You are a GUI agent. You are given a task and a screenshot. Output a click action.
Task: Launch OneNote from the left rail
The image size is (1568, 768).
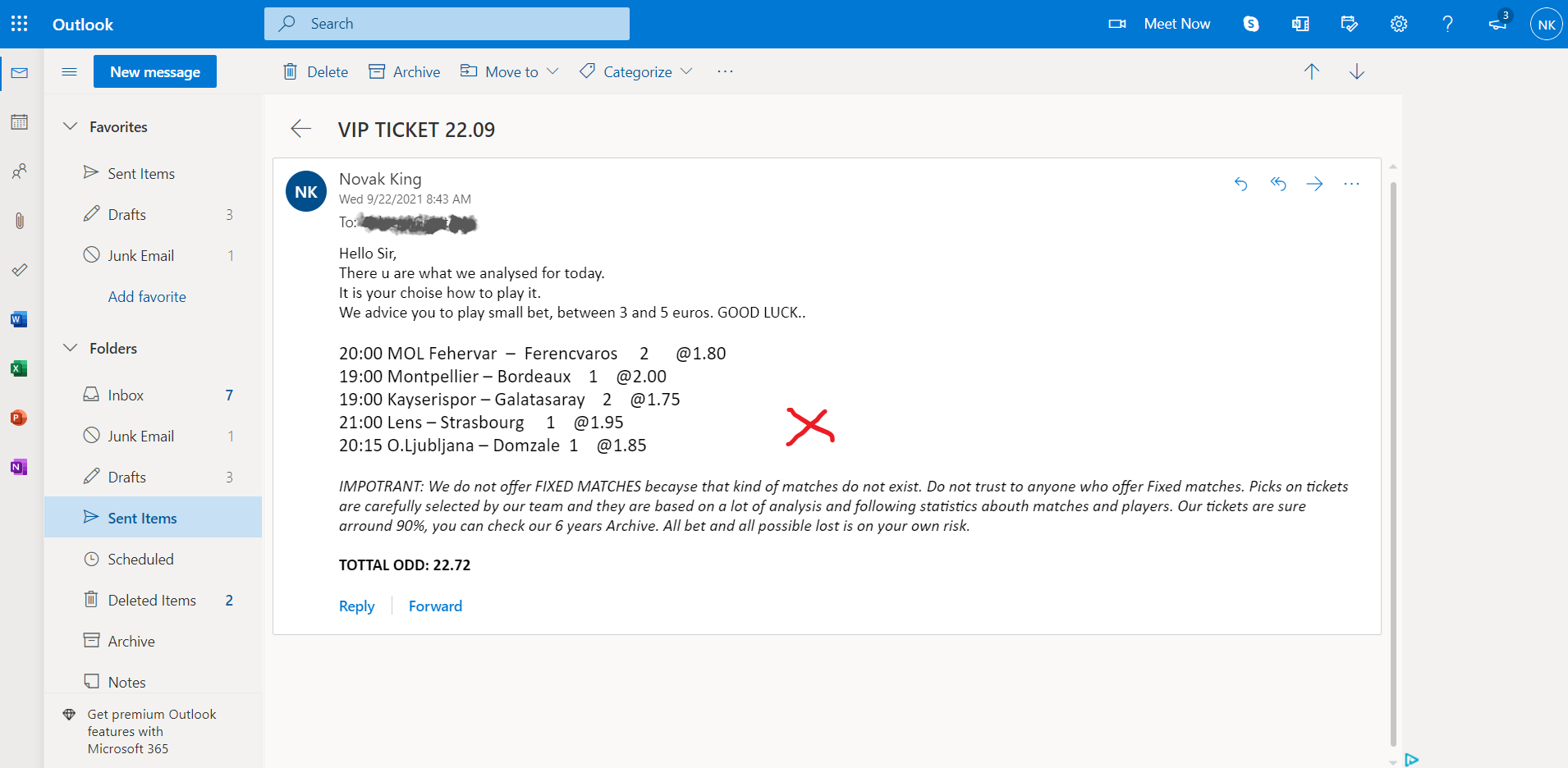pyautogui.click(x=19, y=467)
